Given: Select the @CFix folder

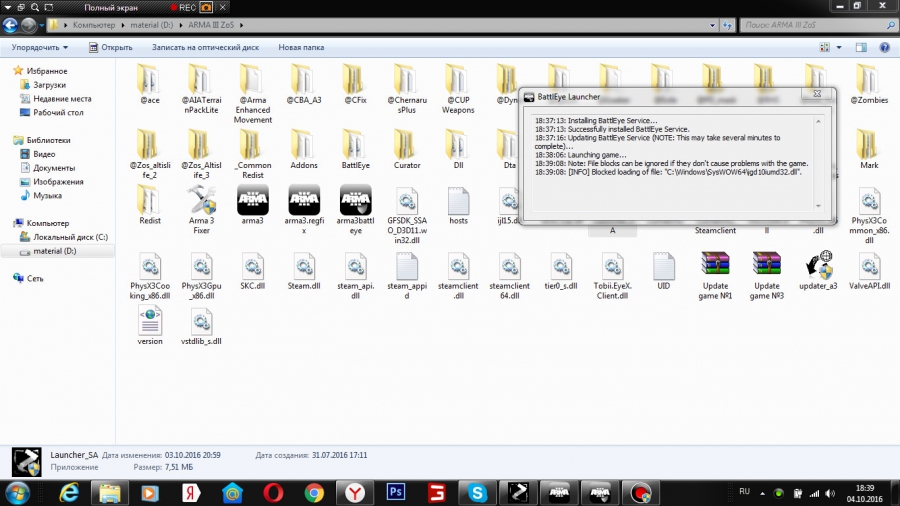Looking at the screenshot, I should click(x=355, y=85).
